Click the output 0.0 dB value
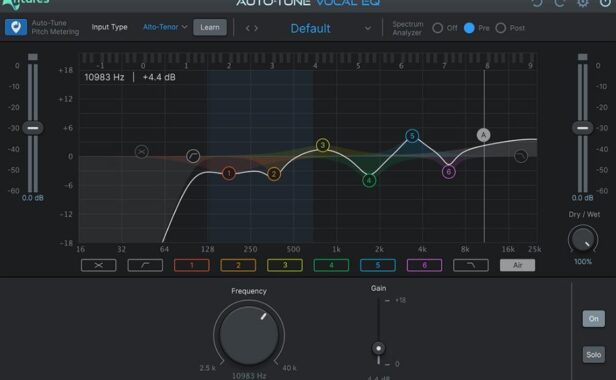 582,198
